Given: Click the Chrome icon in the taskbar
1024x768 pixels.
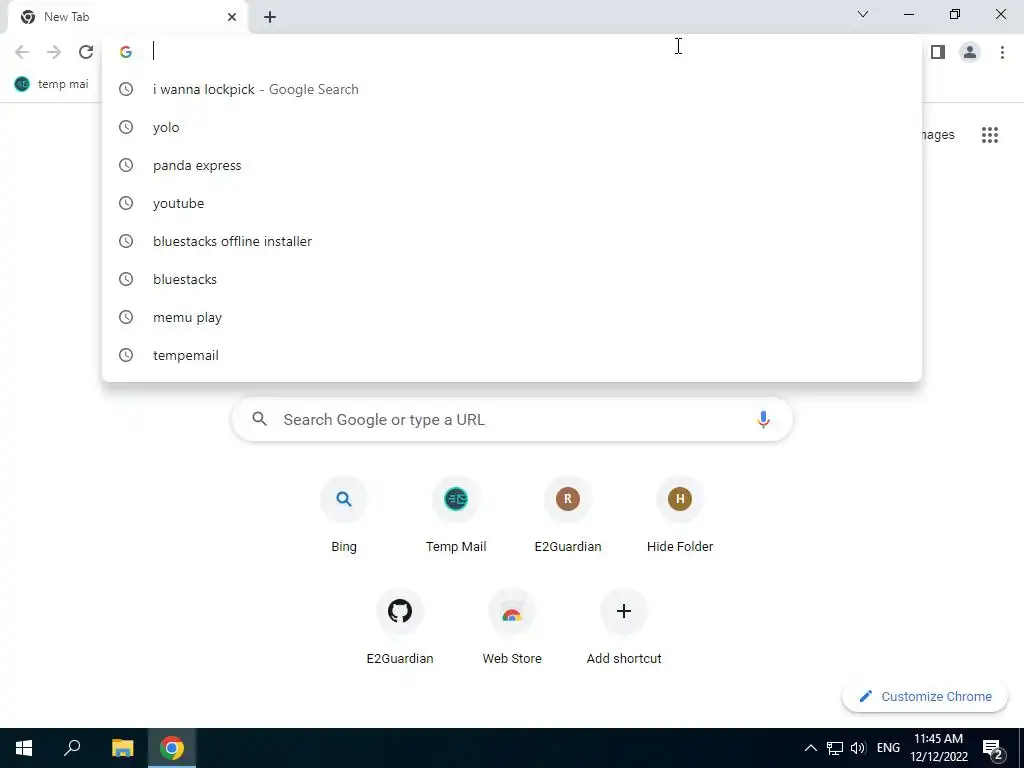Looking at the screenshot, I should click(x=172, y=748).
